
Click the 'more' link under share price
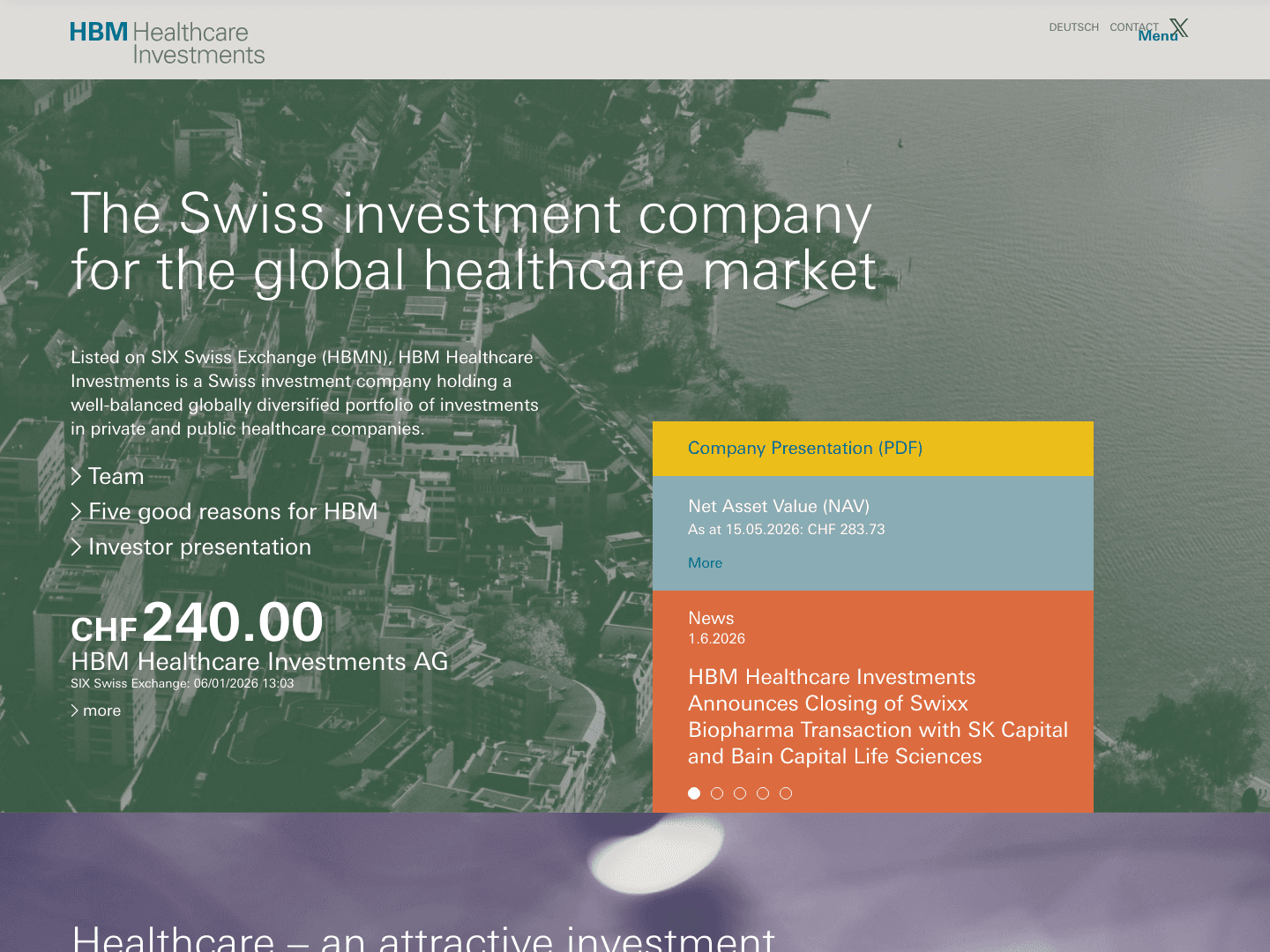point(96,710)
